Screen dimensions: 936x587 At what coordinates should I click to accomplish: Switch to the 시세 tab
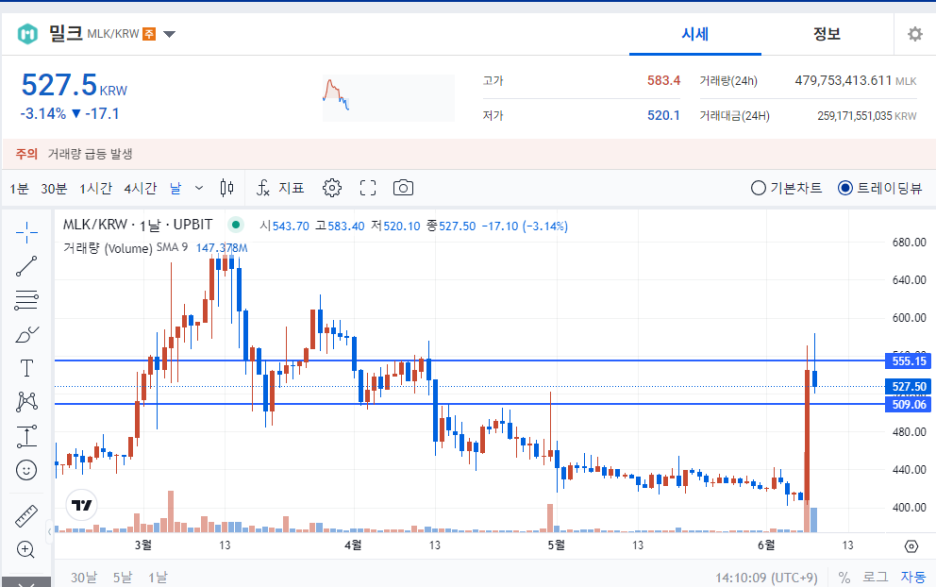pyautogui.click(x=695, y=34)
